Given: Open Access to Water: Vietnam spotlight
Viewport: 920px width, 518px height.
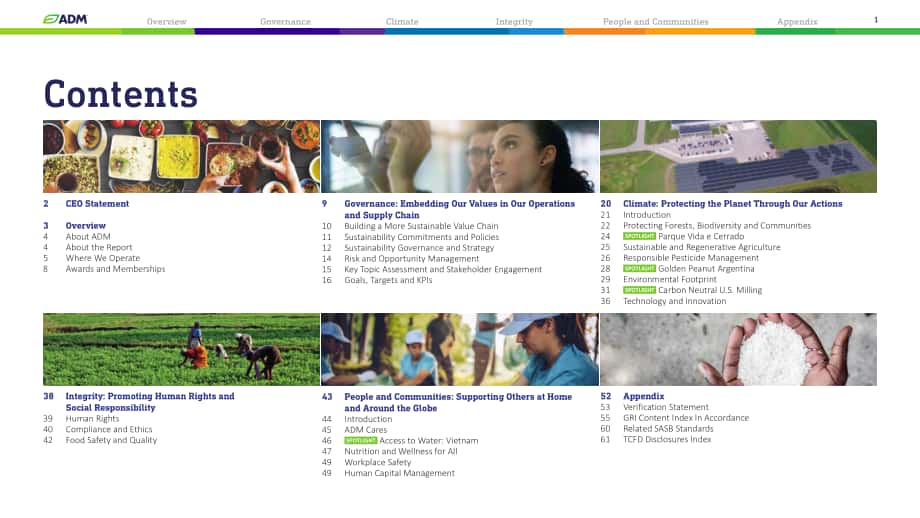Looking at the screenshot, I should pyautogui.click(x=428, y=441).
